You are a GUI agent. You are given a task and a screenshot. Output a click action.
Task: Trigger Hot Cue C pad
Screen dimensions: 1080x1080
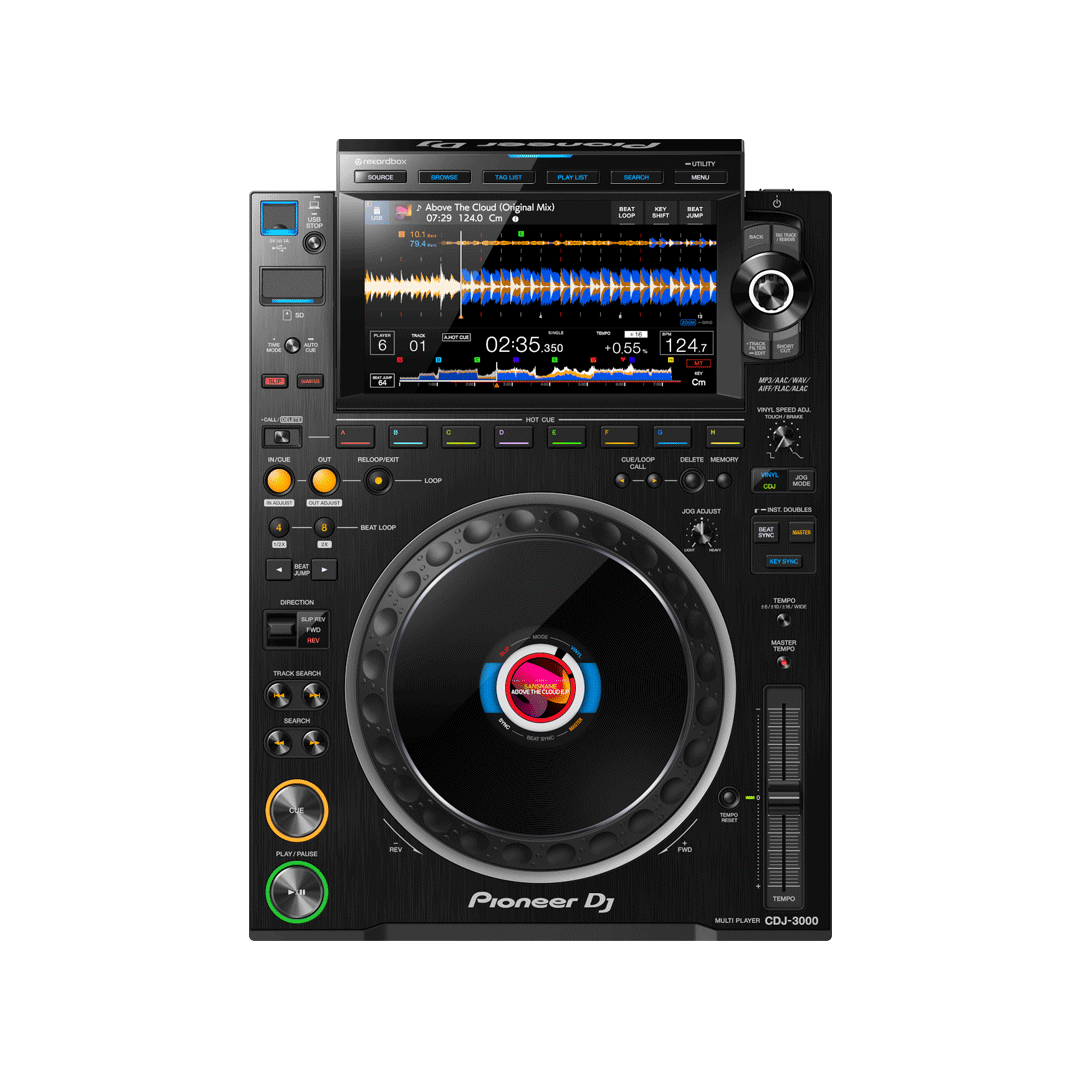[x=461, y=437]
